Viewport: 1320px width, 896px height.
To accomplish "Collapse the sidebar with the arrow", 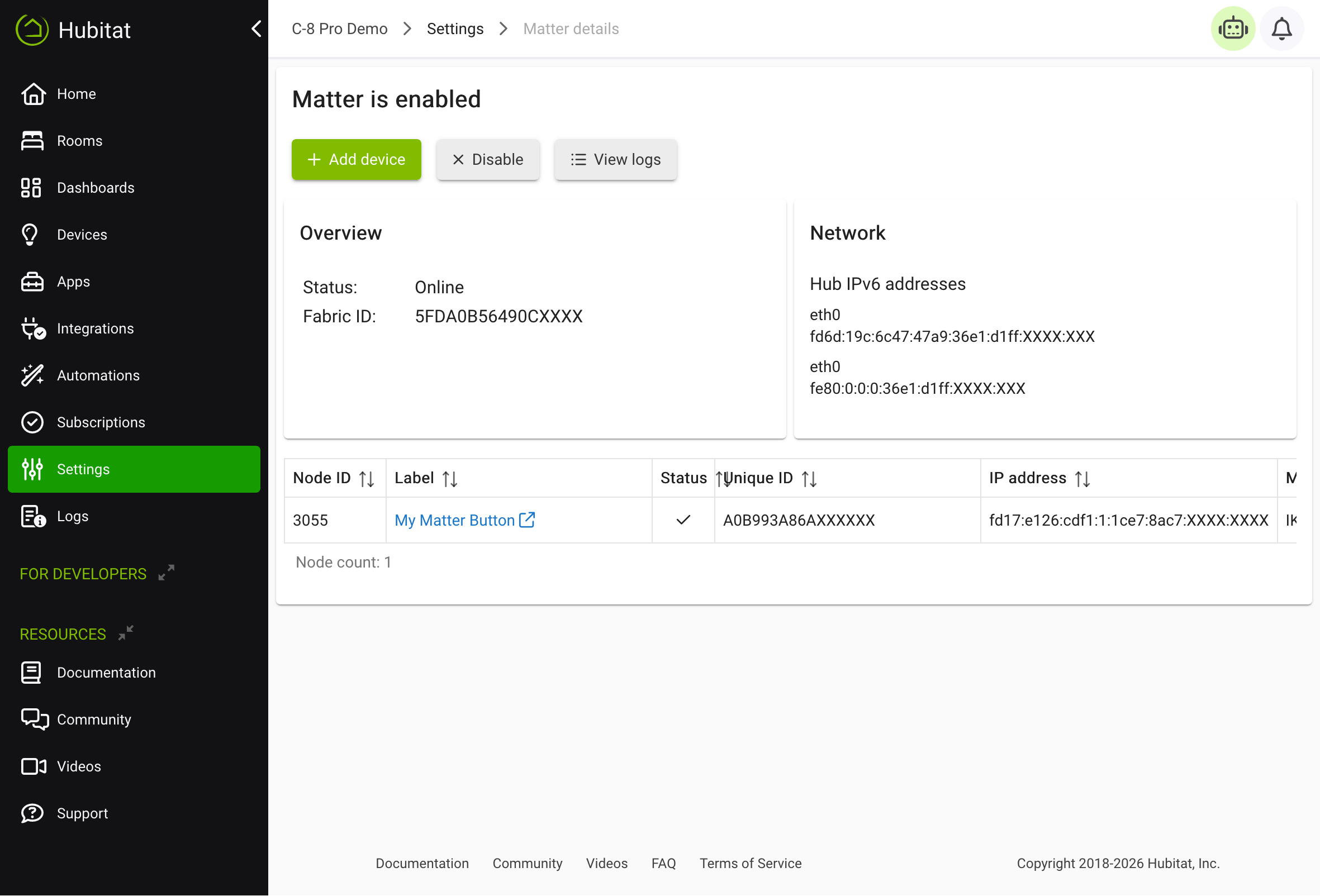I will coord(256,29).
